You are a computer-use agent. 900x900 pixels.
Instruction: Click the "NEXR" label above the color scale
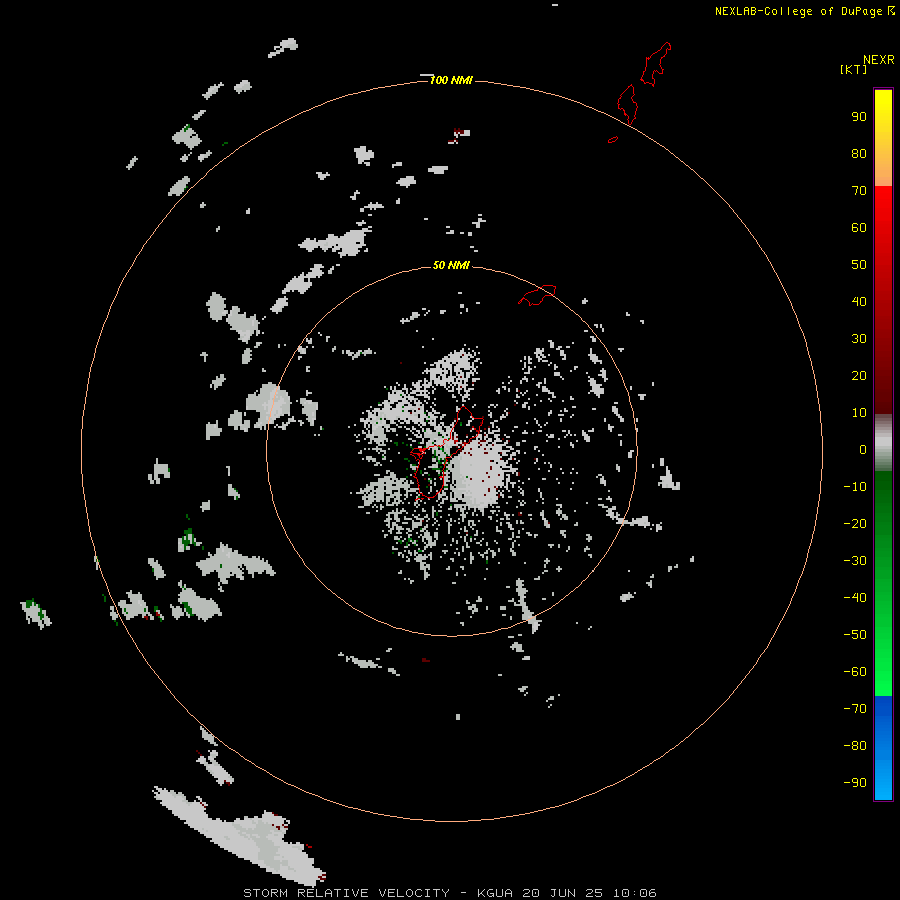tap(879, 60)
